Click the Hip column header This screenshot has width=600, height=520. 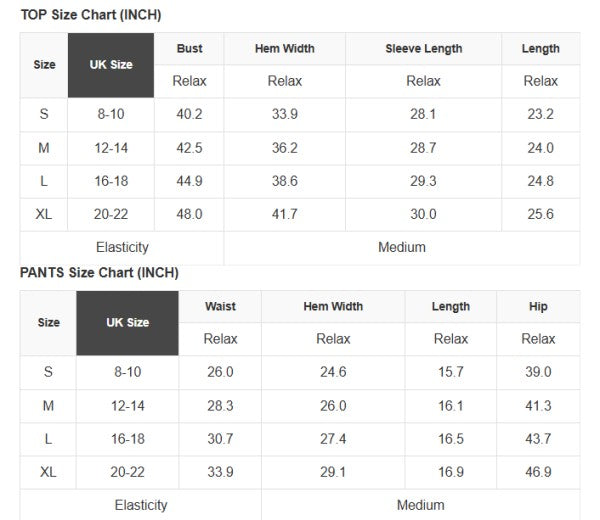click(538, 307)
